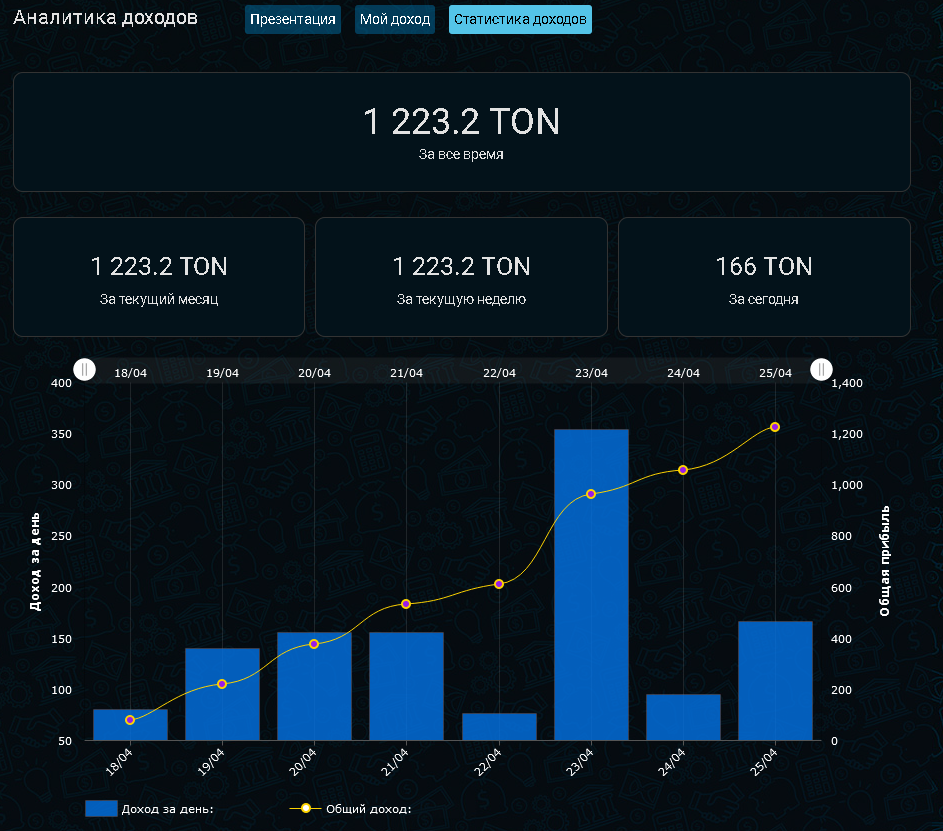Click the 18/04 income bar

130,725
